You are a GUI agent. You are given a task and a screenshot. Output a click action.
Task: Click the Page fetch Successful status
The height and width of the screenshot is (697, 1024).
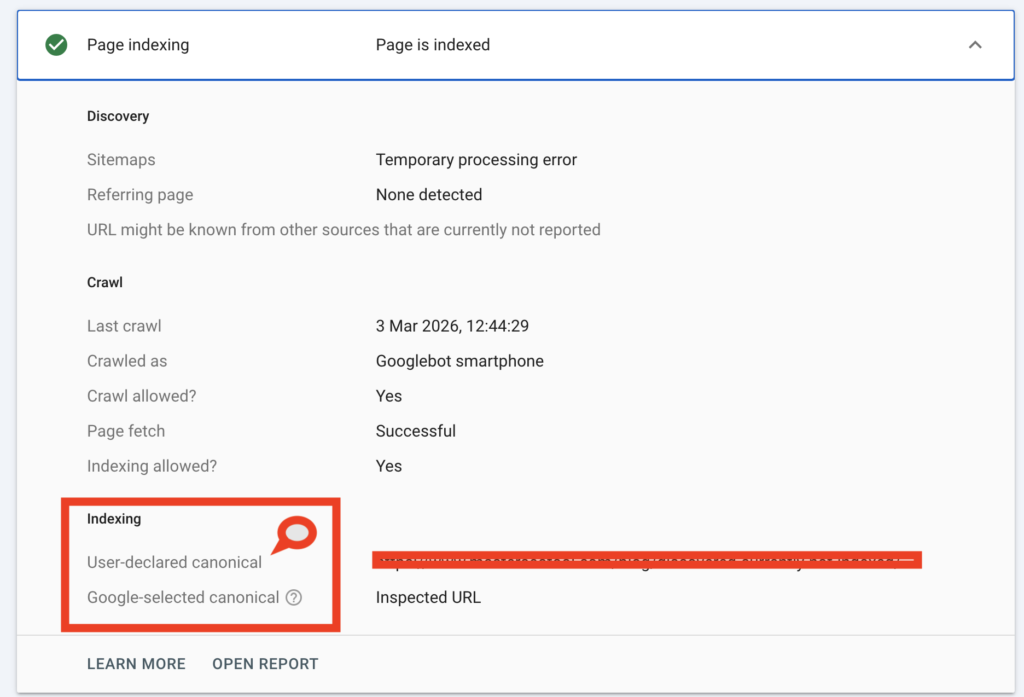click(x=415, y=430)
